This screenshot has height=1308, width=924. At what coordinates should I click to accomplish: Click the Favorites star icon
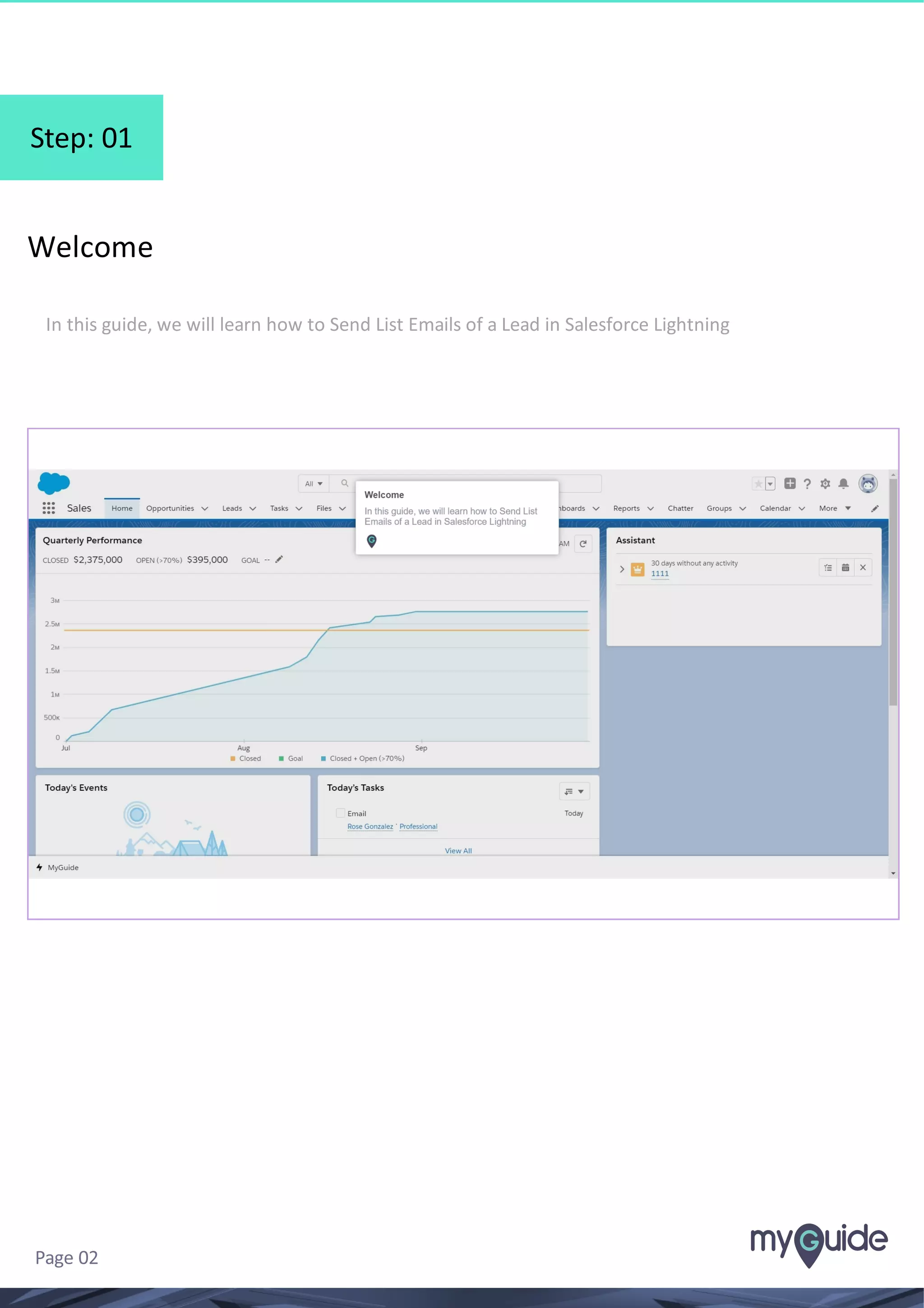pos(758,484)
